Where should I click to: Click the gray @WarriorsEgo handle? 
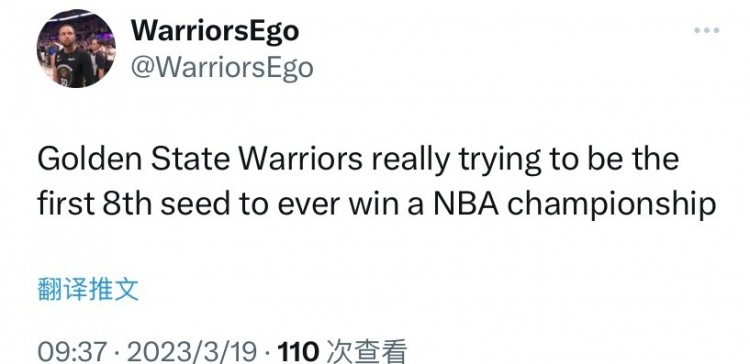click(x=222, y=67)
